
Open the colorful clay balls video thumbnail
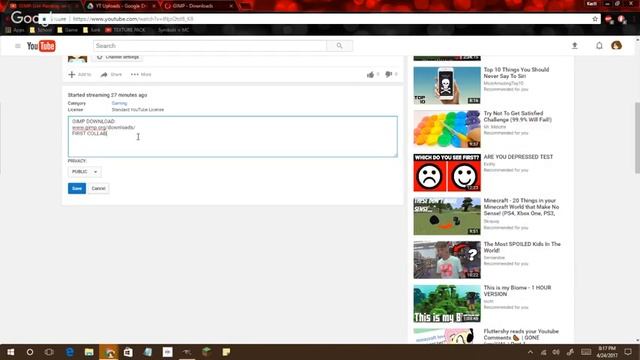tap(447, 129)
